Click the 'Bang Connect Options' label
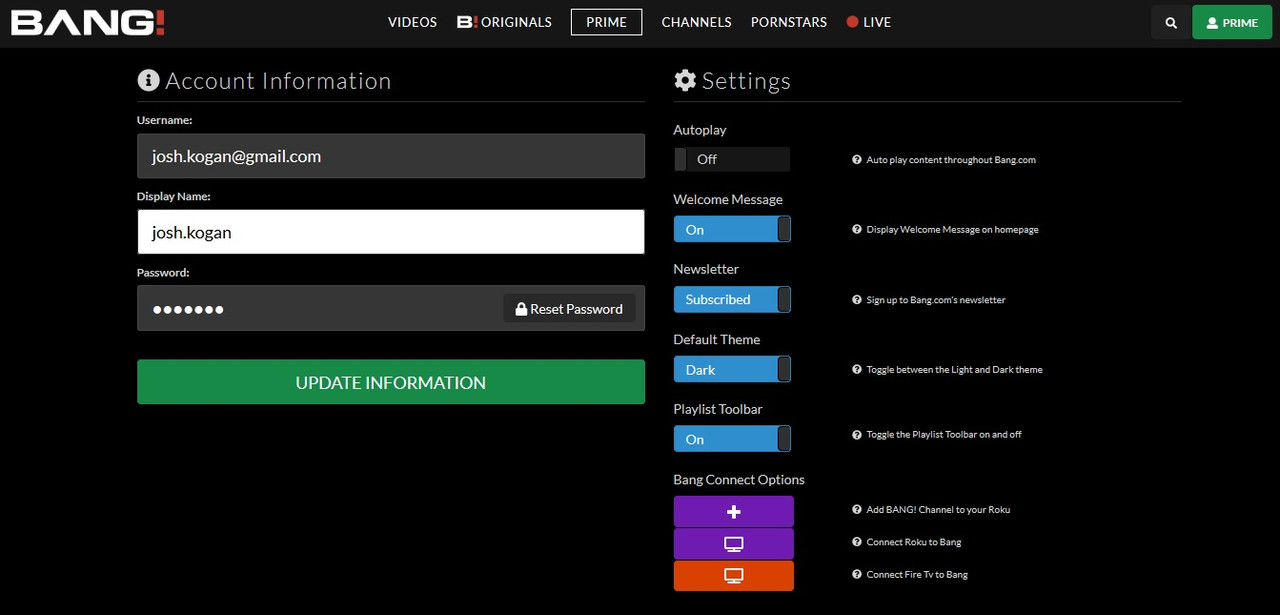Image resolution: width=1280 pixels, height=615 pixels. (x=739, y=480)
